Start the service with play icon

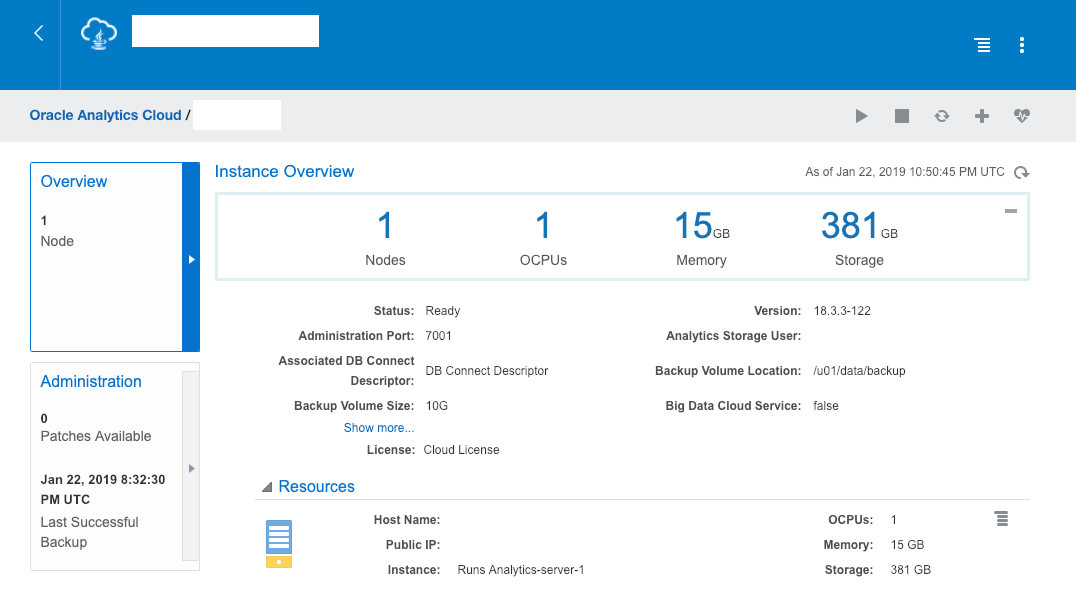point(861,116)
